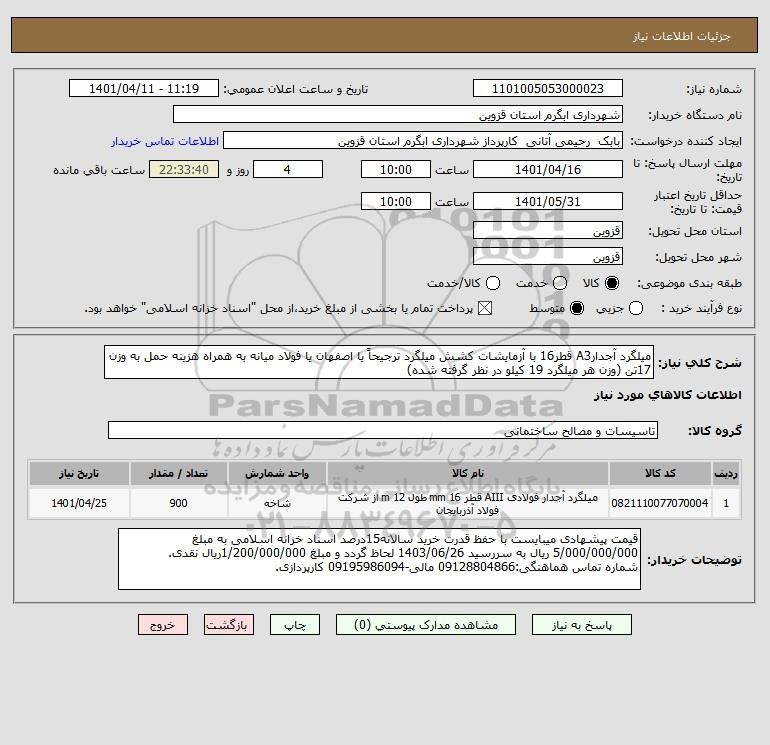Image resolution: width=770 pixels, height=745 pixels.
Task: Click the ردیف column header
Action: 726,473
